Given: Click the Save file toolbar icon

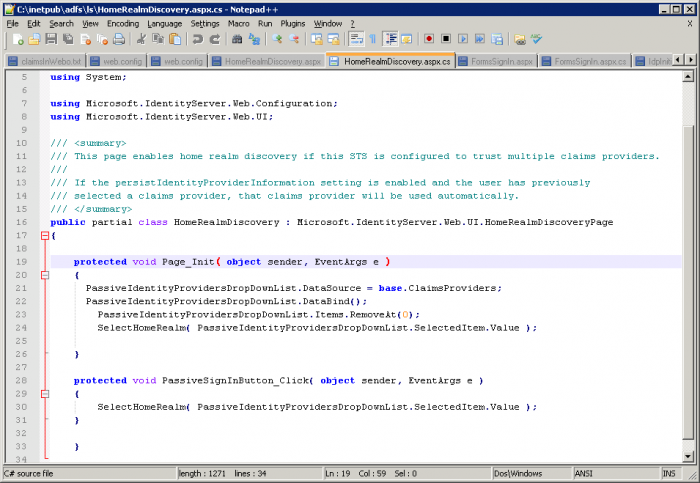Looking at the screenshot, I should click(50, 39).
